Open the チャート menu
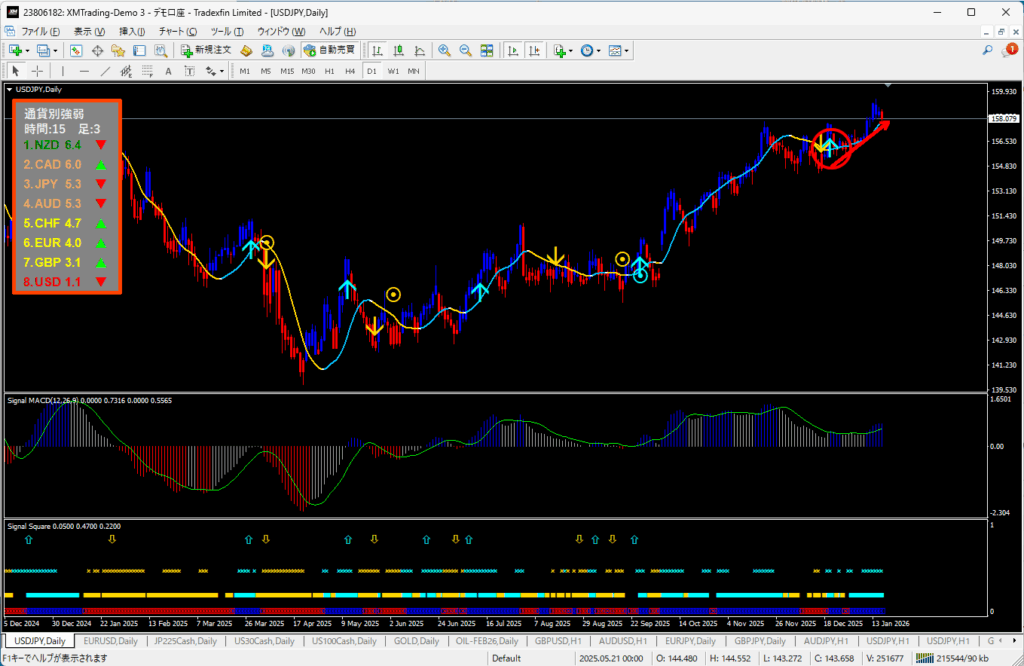 [x=177, y=32]
